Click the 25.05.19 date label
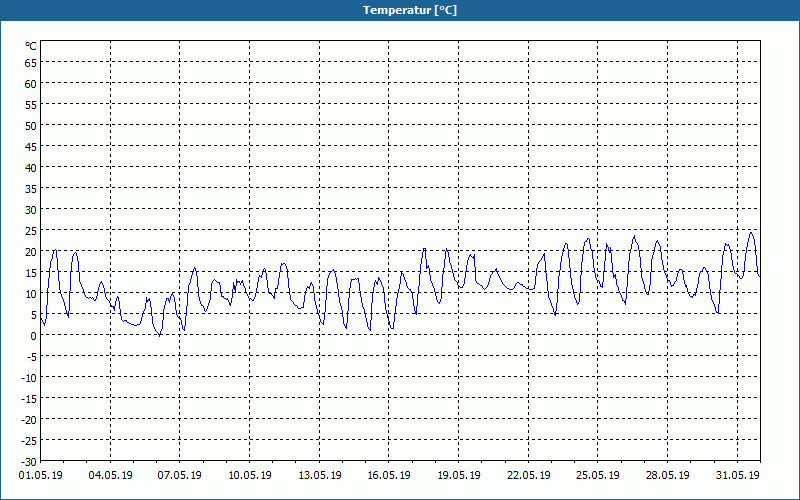 tap(598, 476)
